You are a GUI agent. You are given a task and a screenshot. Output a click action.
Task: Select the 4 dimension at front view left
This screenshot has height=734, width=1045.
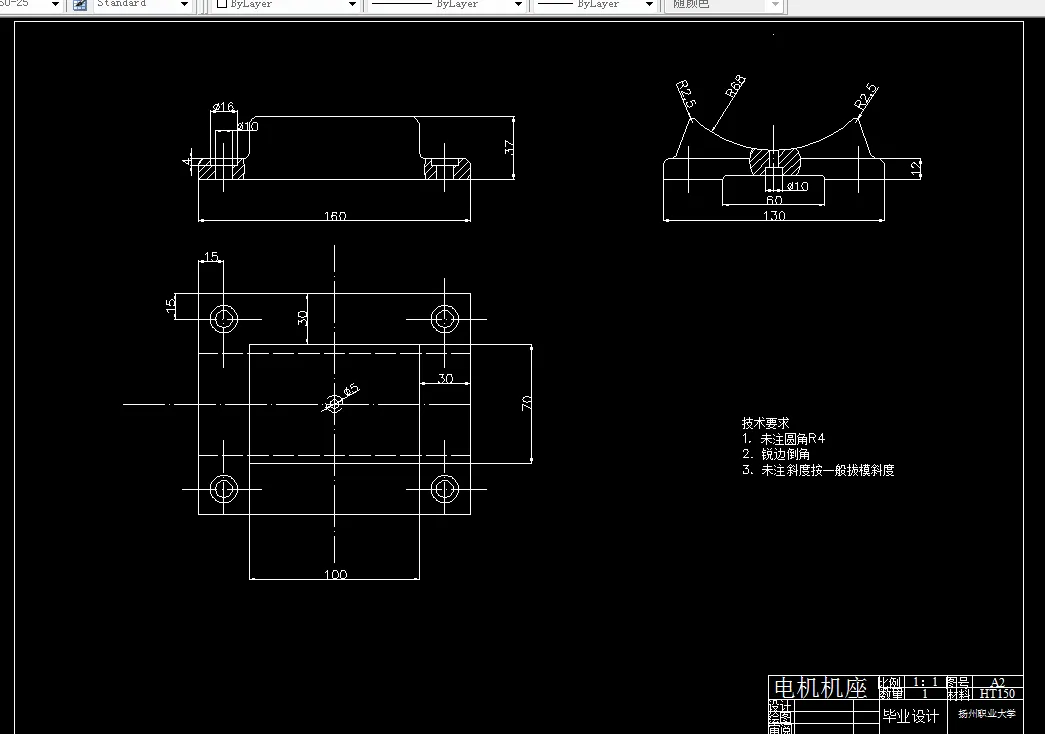click(x=187, y=162)
